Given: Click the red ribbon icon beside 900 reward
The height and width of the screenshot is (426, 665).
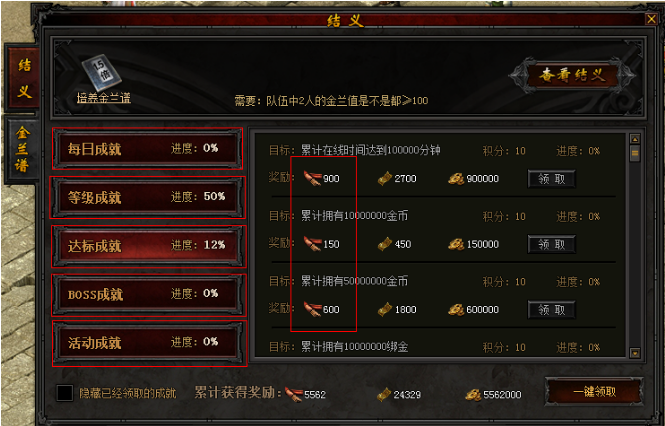Looking at the screenshot, I should [x=313, y=179].
